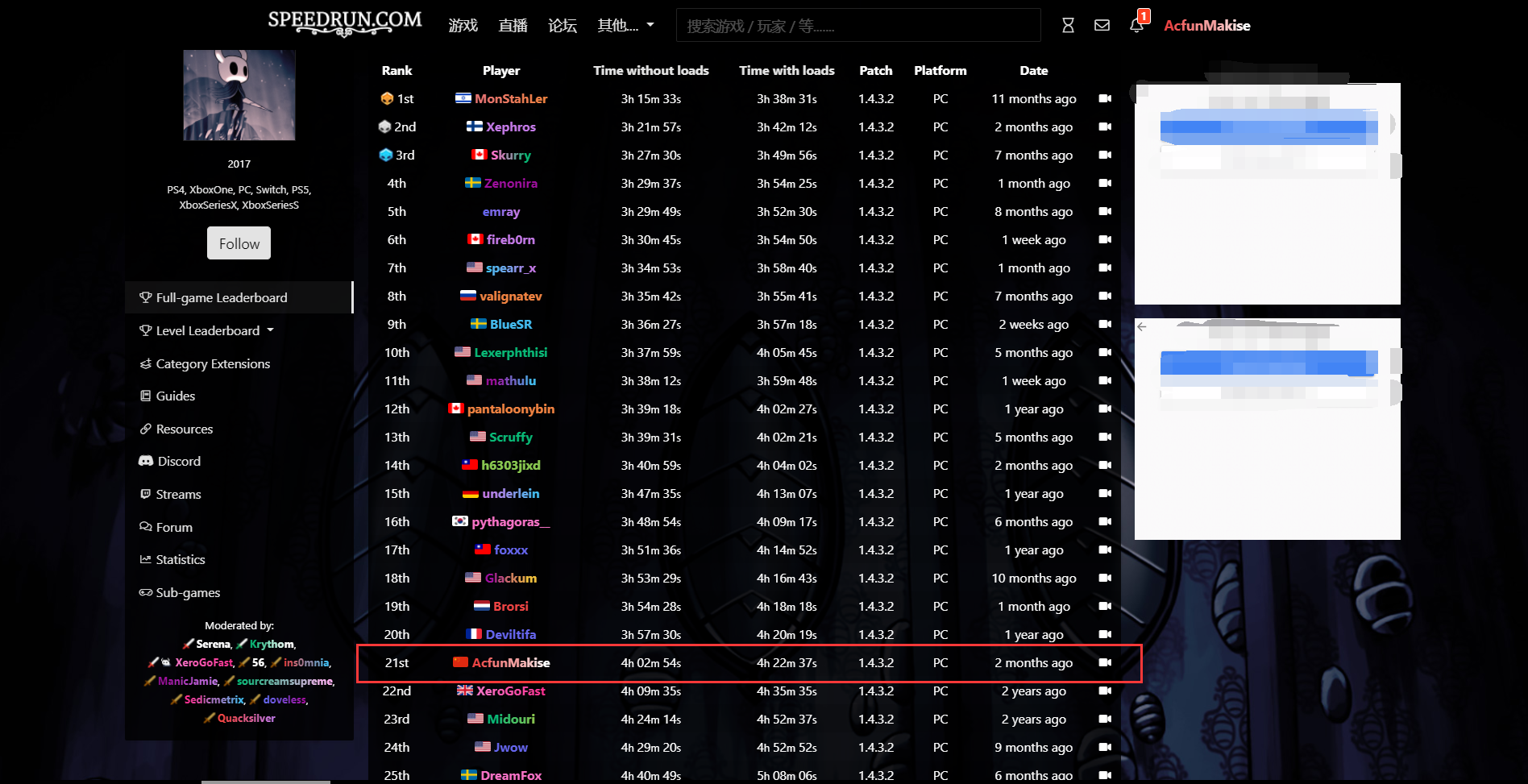Open the hourglass pending runs icon
Viewport: 1528px width, 784px height.
tap(1068, 26)
